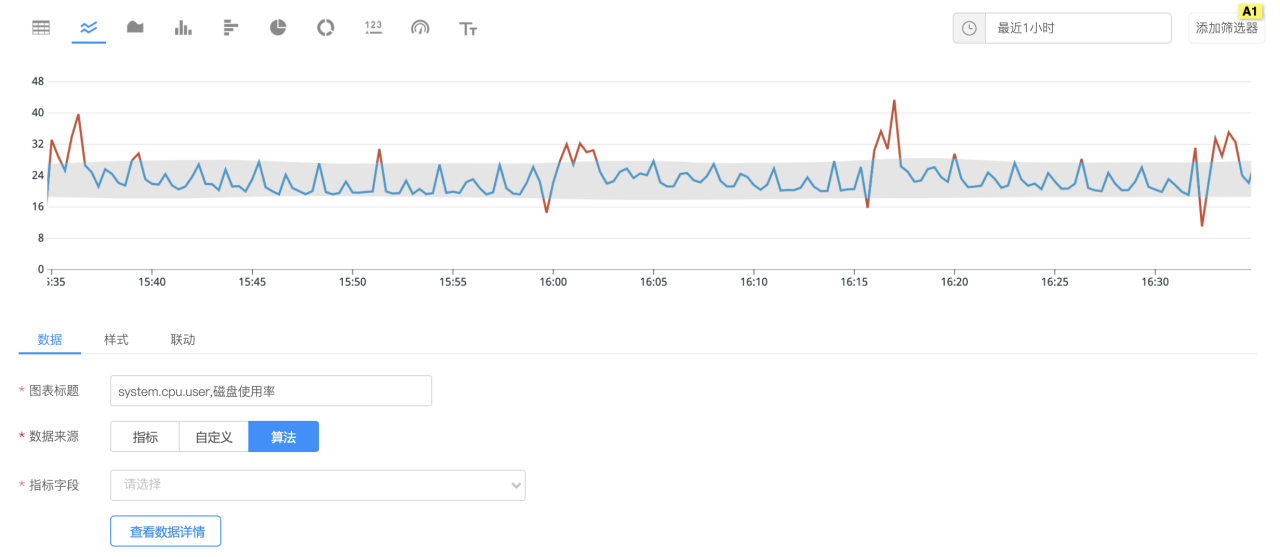This screenshot has width=1280, height=557.
Task: Click the 16:30 label on time axis
Action: coord(1155,282)
